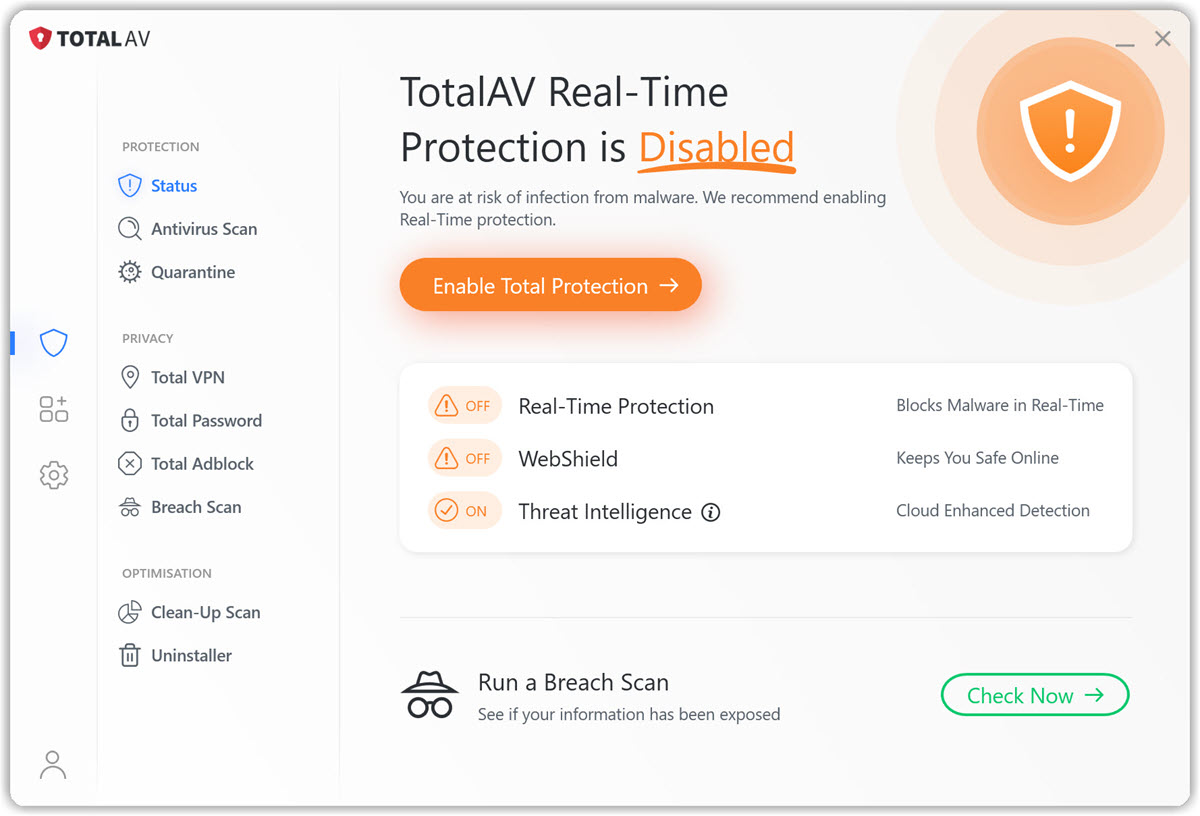Open the shield protection section icon

(x=53, y=343)
